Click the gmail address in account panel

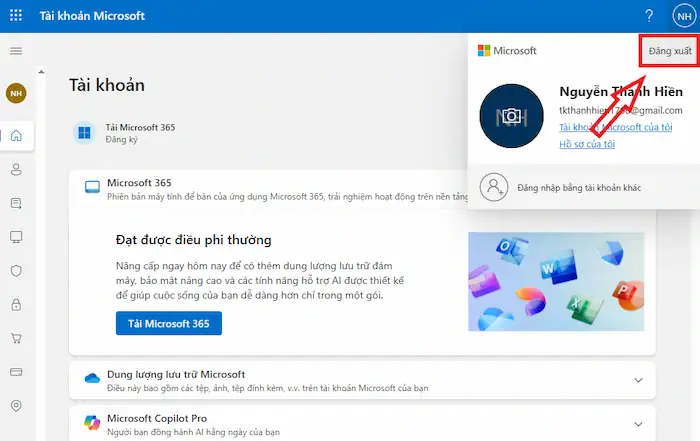coord(621,110)
